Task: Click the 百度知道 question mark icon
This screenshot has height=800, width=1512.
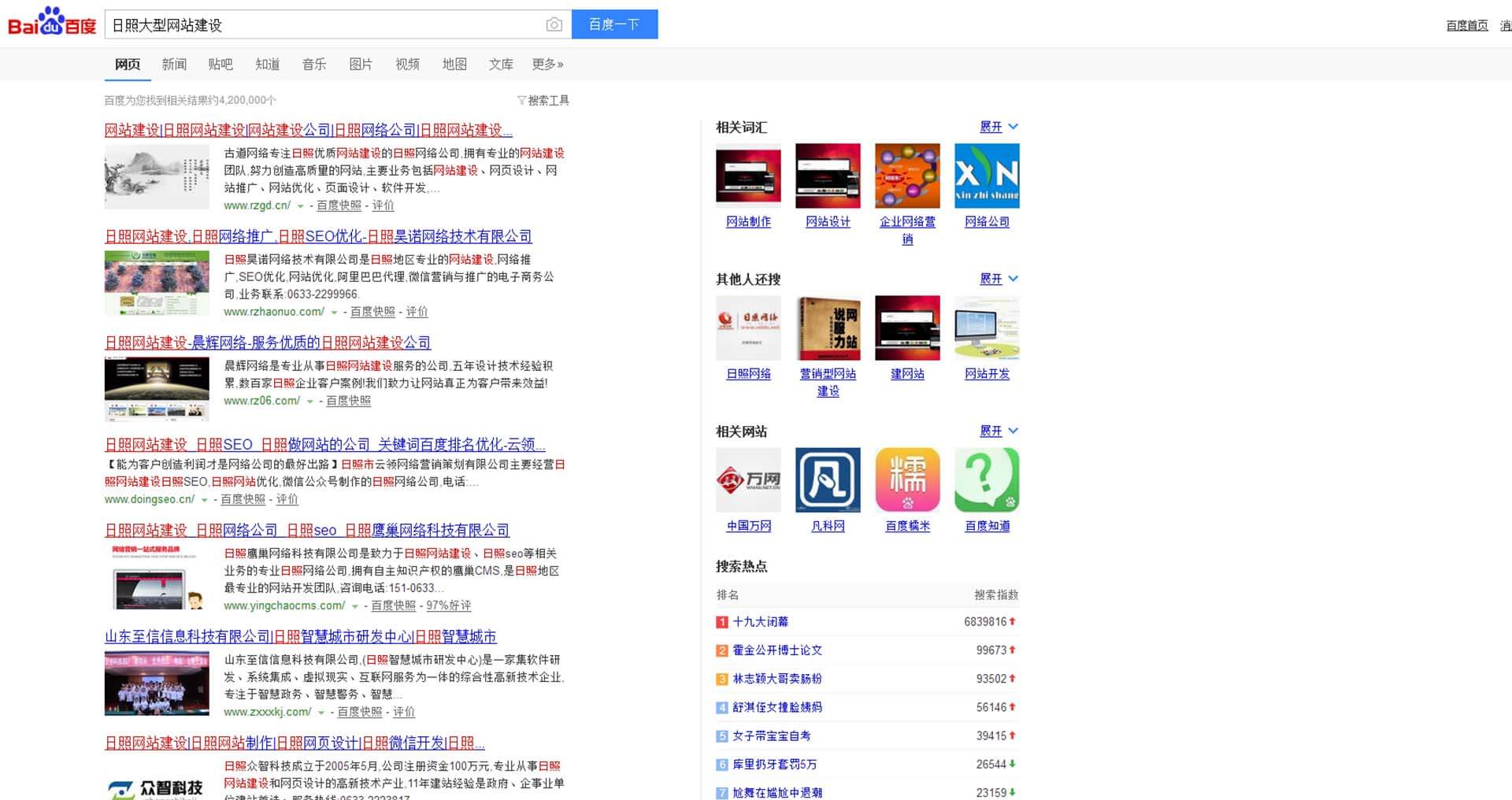Action: (x=987, y=480)
